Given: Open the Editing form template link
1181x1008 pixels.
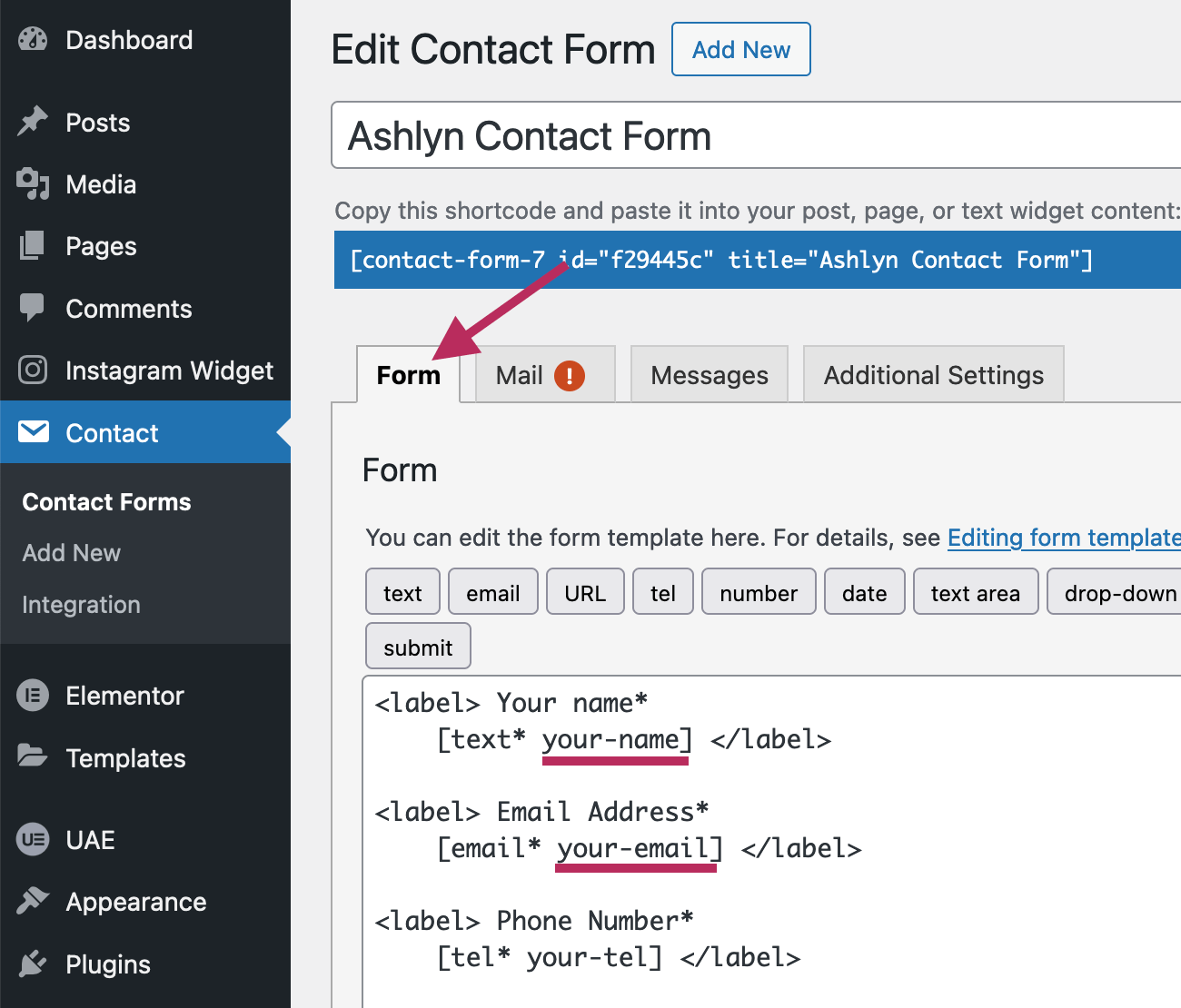Looking at the screenshot, I should click(x=1063, y=538).
